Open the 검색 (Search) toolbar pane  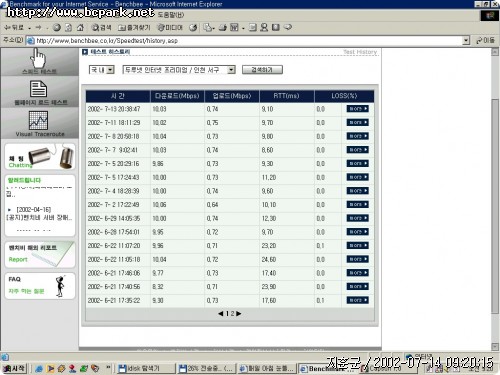[x=102, y=27]
